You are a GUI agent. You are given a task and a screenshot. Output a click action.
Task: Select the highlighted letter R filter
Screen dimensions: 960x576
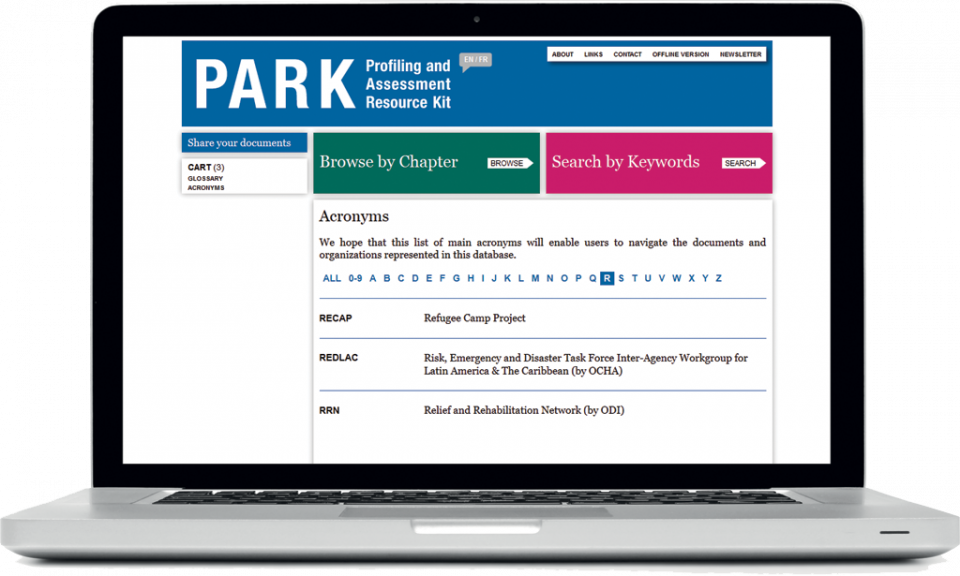coord(607,279)
